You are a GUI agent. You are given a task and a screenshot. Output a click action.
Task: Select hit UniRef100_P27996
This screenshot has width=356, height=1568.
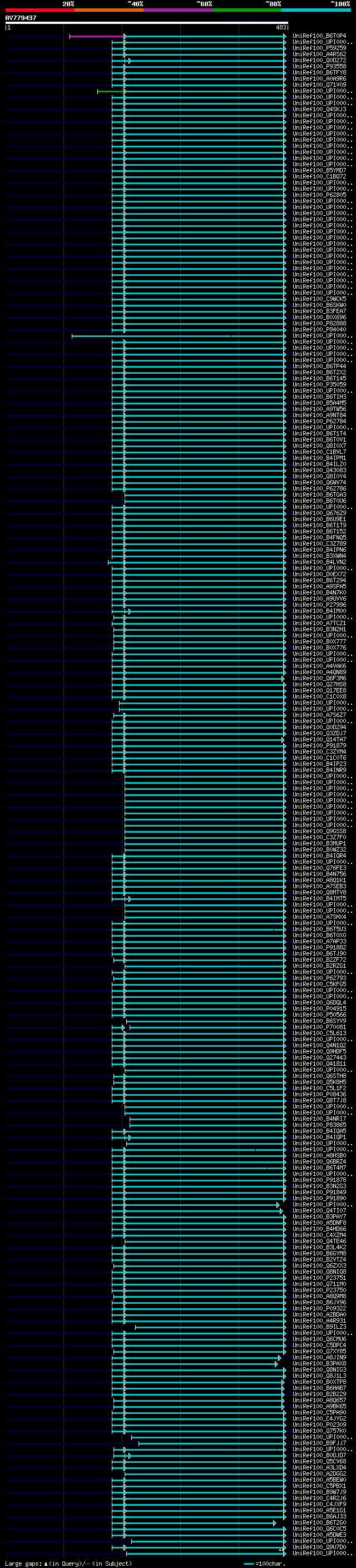319,605
